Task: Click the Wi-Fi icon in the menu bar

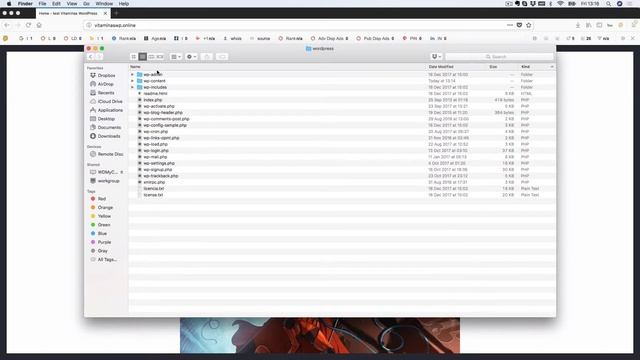Action: click(x=560, y=4)
